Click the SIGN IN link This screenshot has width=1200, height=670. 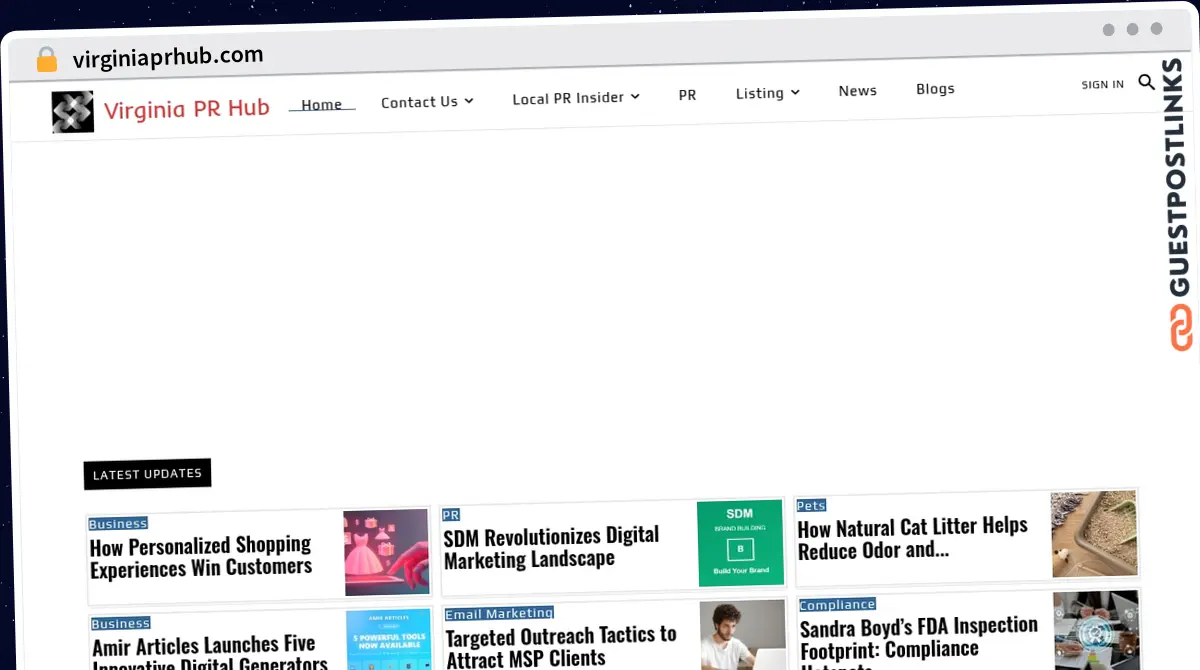[x=1102, y=84]
